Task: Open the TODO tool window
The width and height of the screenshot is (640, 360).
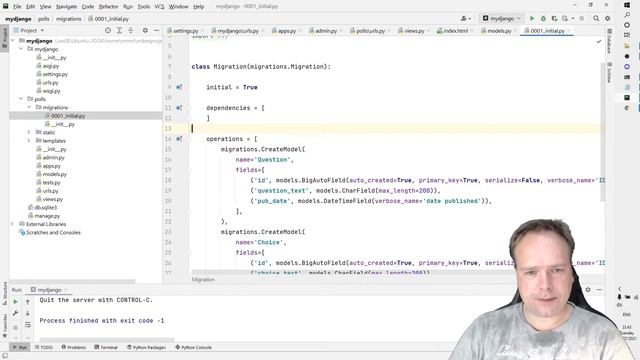Action: (44, 347)
